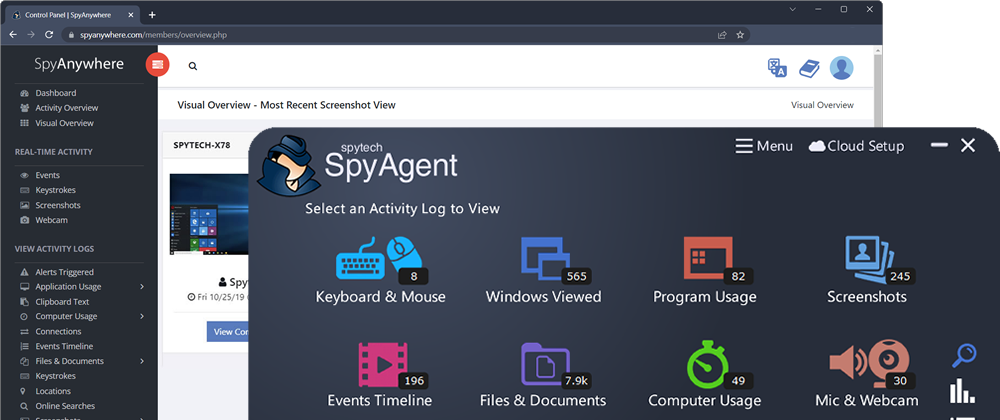Open Alerts Triggered logs
This screenshot has height=420, width=1000.
[64, 272]
